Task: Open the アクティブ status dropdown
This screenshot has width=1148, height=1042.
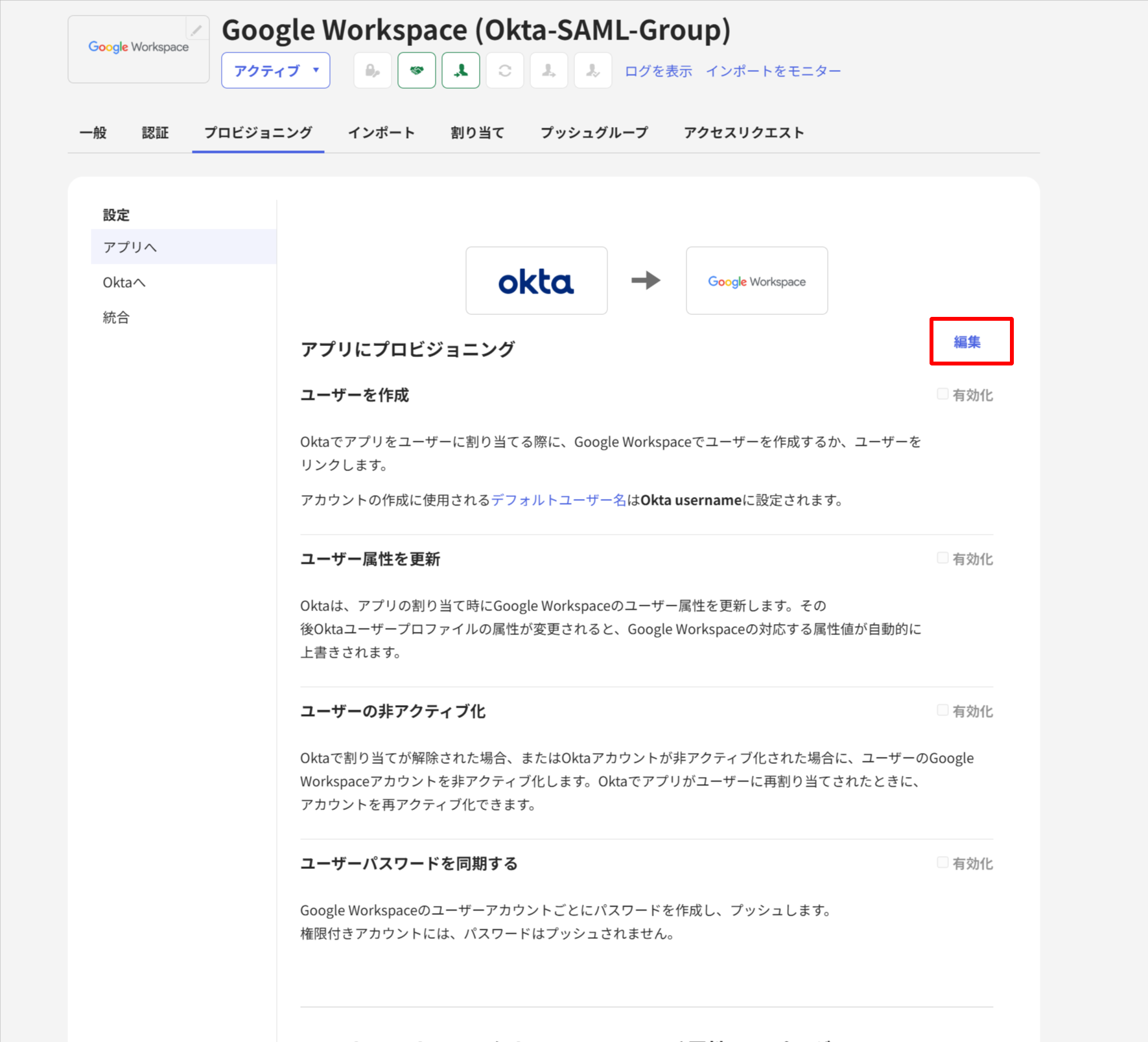Action: [x=275, y=70]
